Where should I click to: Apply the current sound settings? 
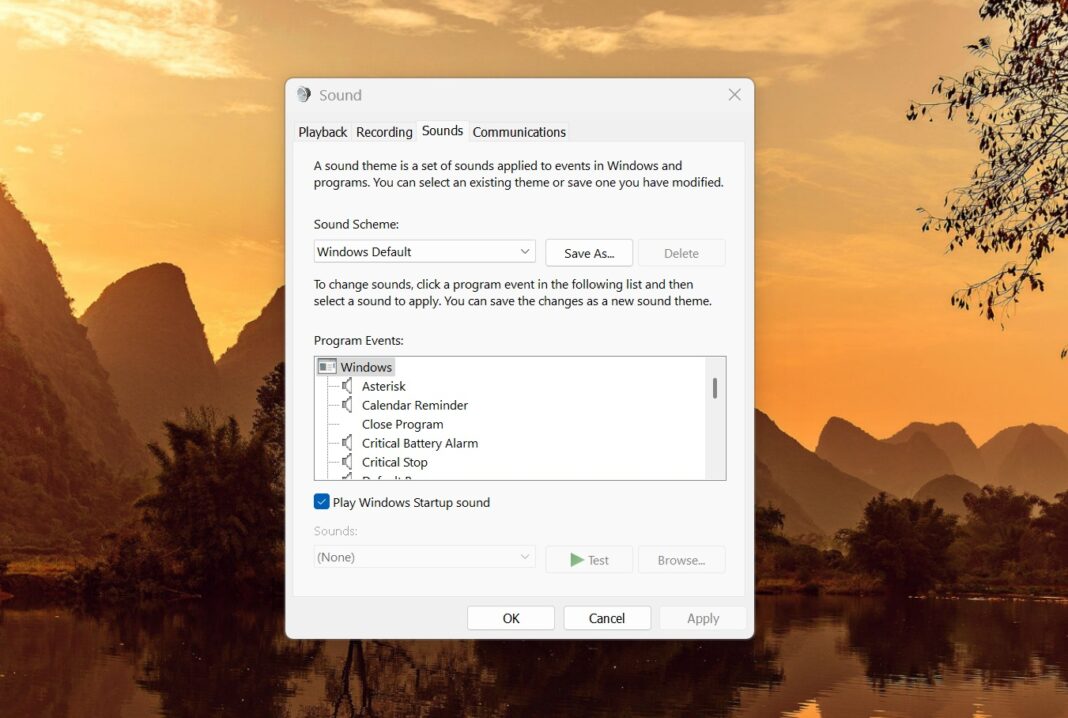pyautogui.click(x=702, y=617)
